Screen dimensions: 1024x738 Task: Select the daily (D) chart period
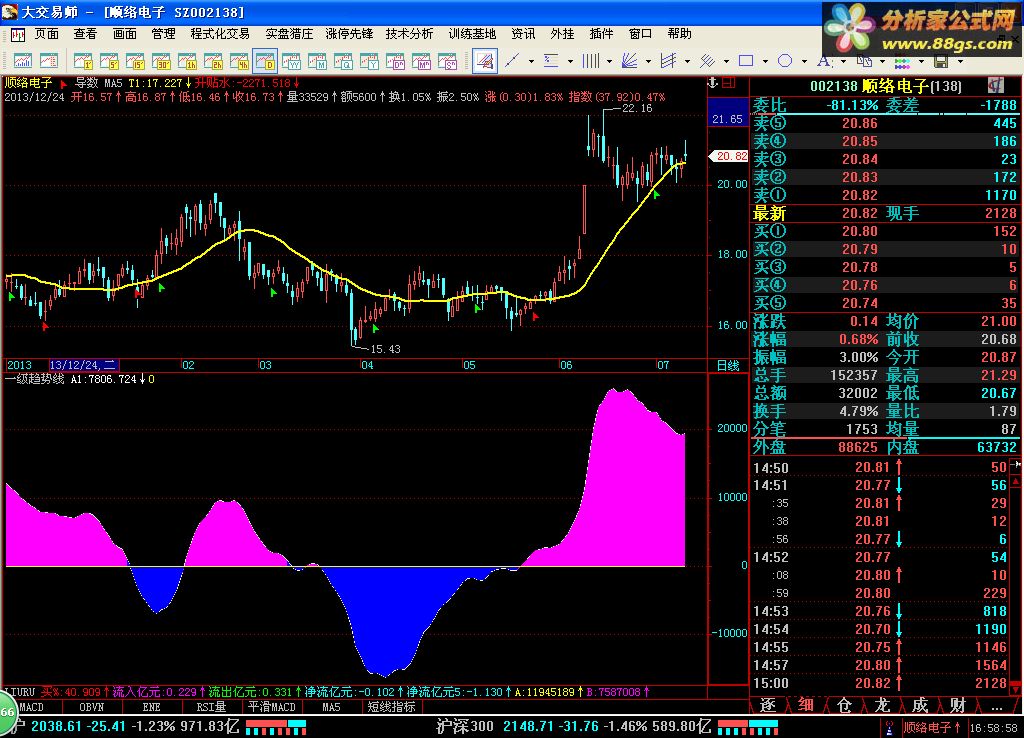click(266, 61)
